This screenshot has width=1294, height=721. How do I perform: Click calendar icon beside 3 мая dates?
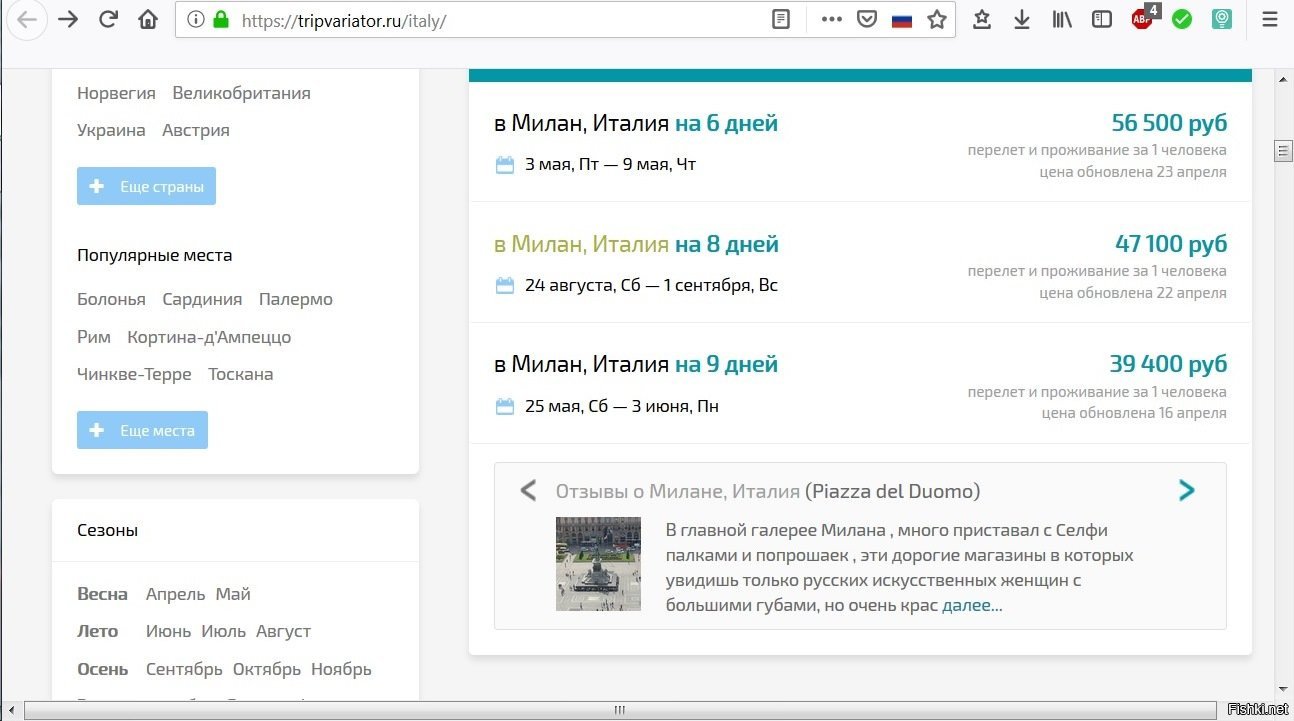505,165
